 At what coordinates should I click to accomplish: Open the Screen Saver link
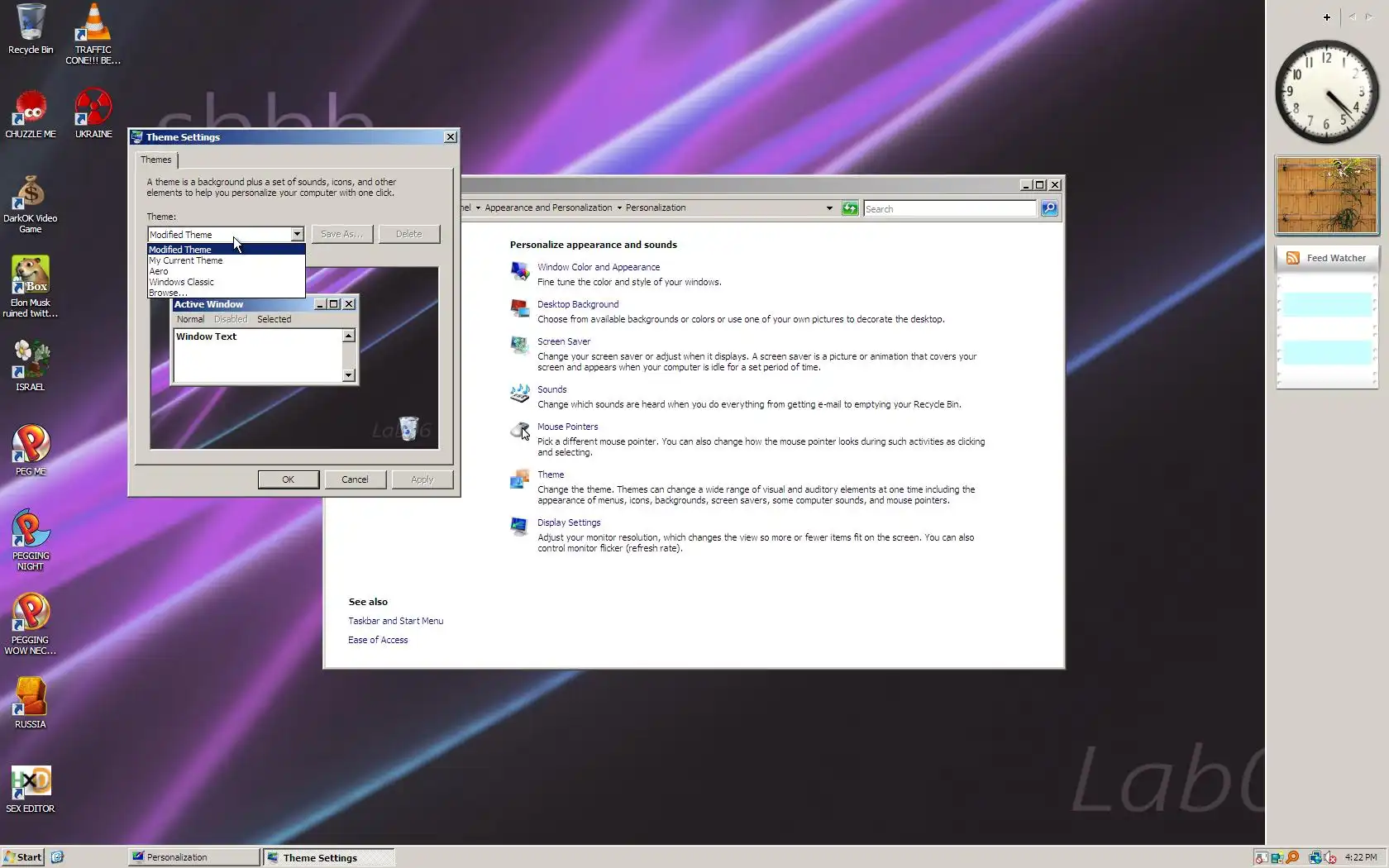(x=564, y=341)
